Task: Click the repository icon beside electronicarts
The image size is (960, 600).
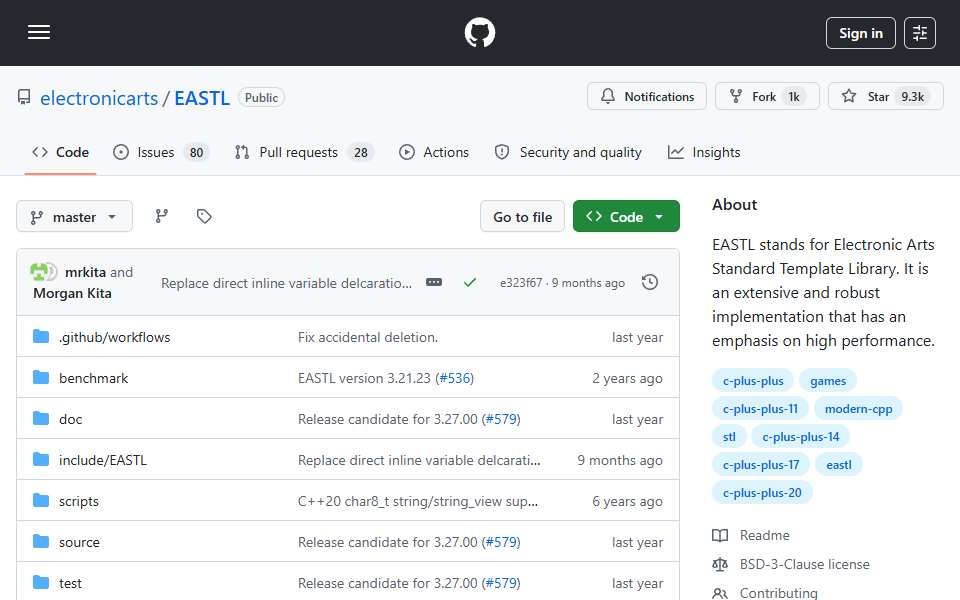Action: [x=24, y=97]
